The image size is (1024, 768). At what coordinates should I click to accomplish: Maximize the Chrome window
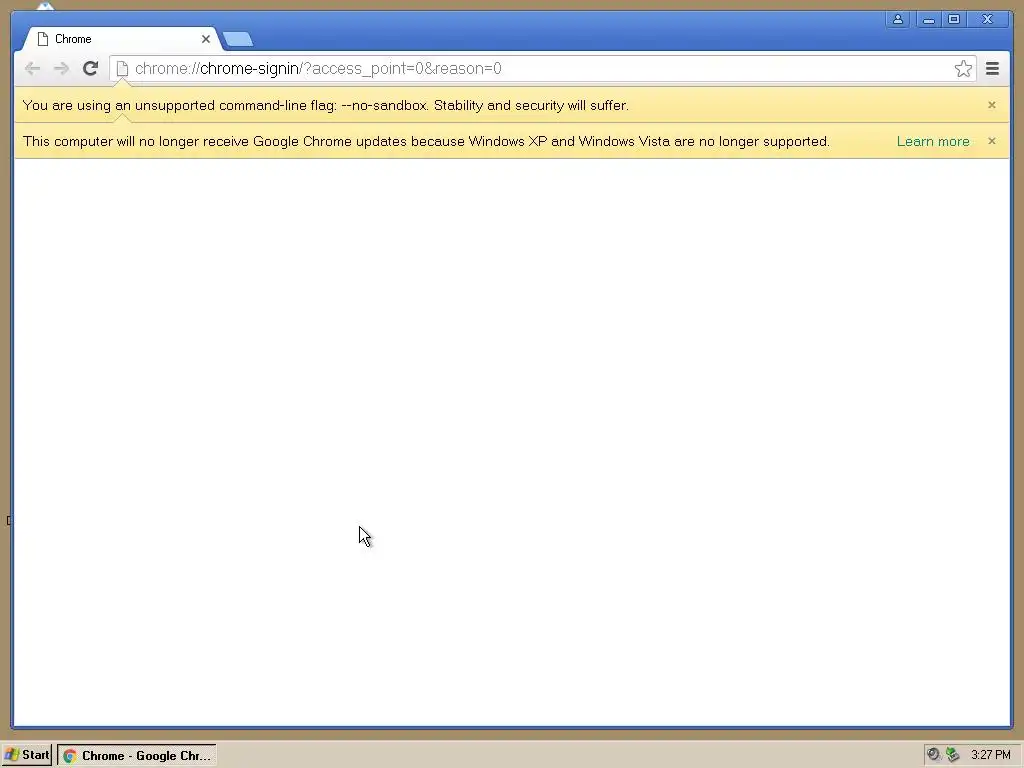pos(954,20)
